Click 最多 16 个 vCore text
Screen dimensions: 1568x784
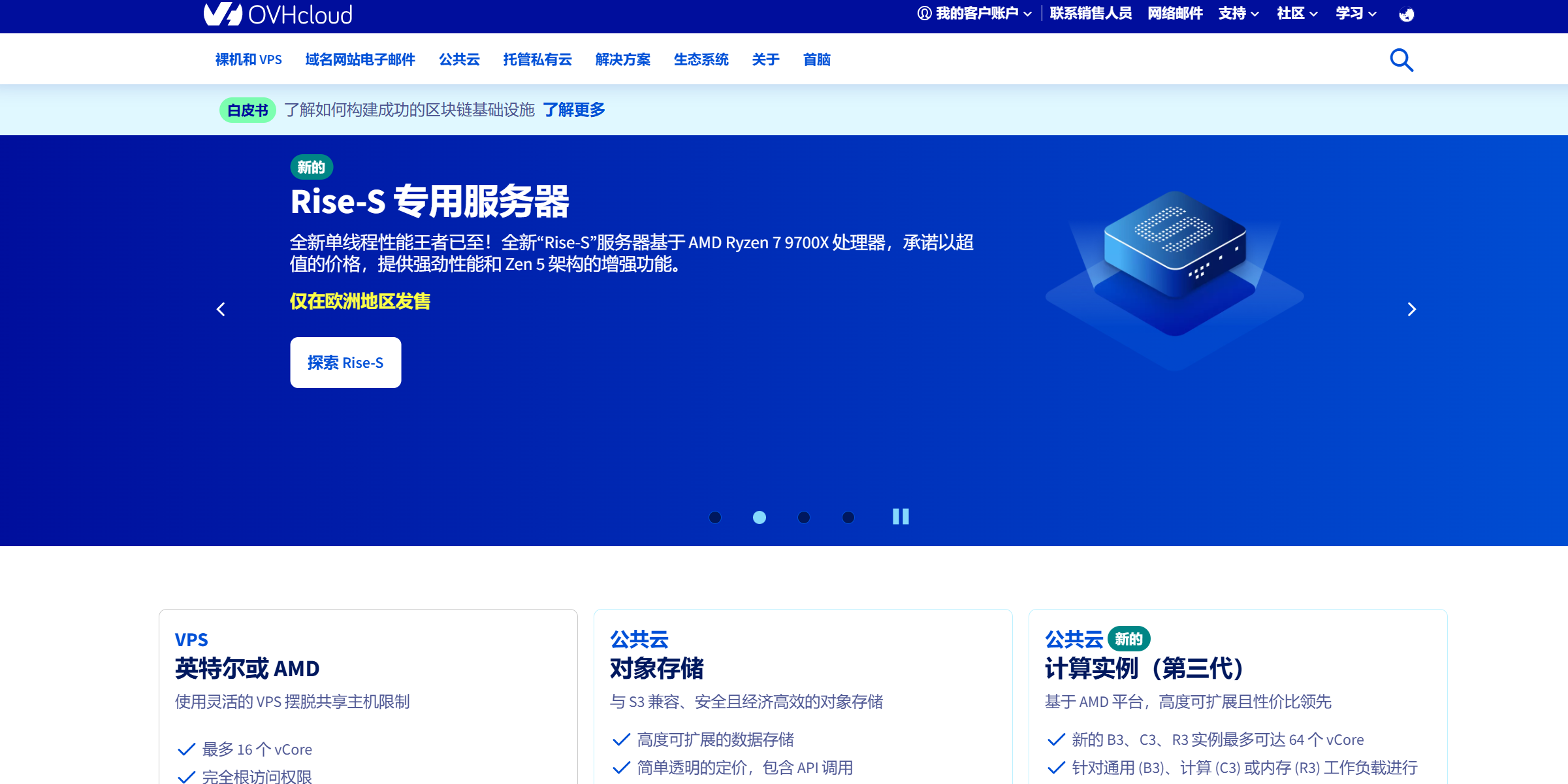coord(257,749)
